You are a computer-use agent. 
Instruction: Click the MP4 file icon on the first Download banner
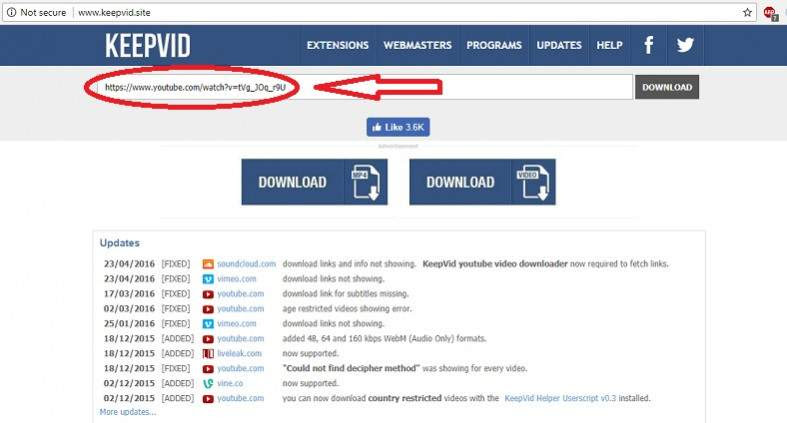[x=365, y=182]
